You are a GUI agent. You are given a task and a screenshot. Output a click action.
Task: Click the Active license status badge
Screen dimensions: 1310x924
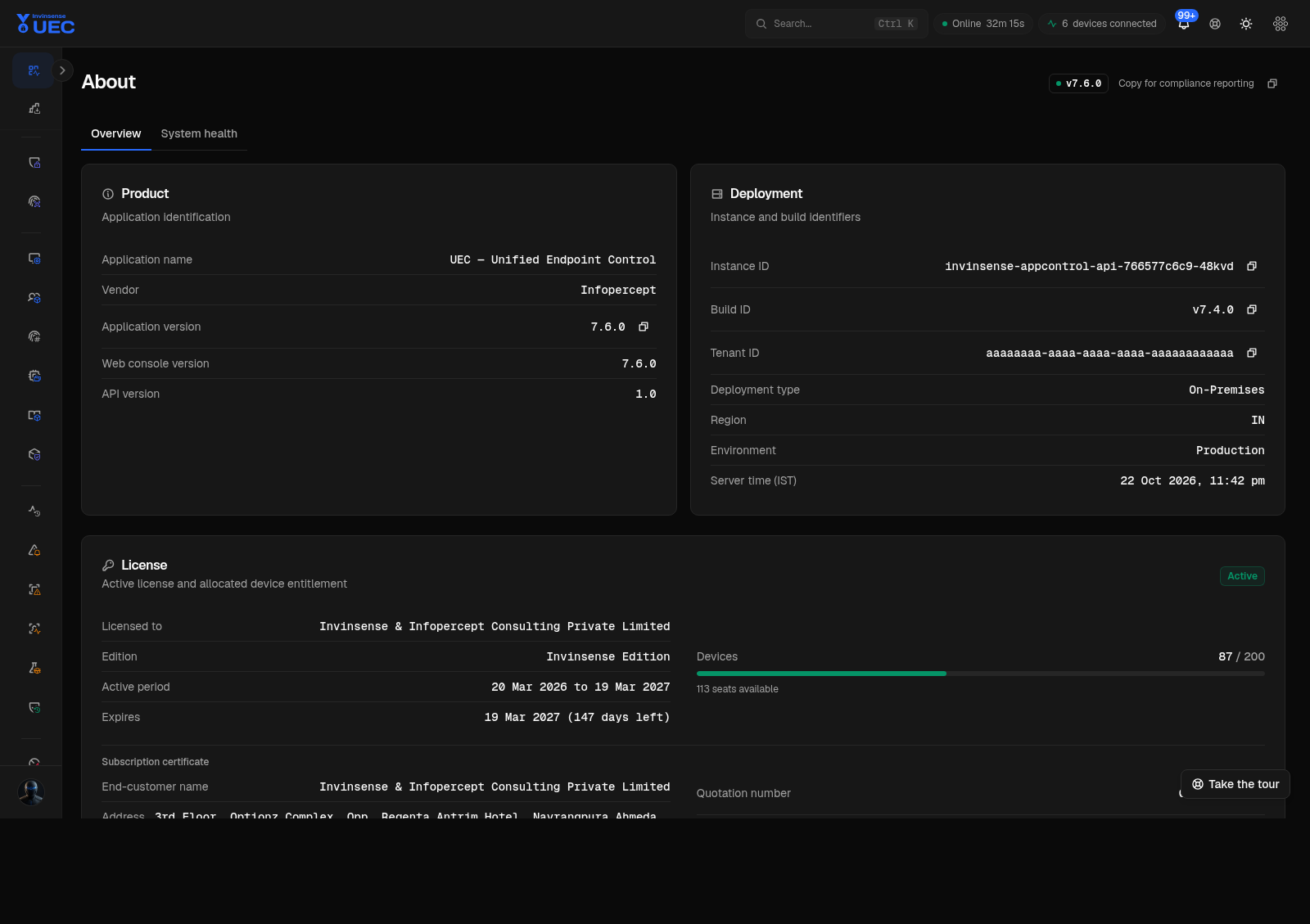[1242, 576]
